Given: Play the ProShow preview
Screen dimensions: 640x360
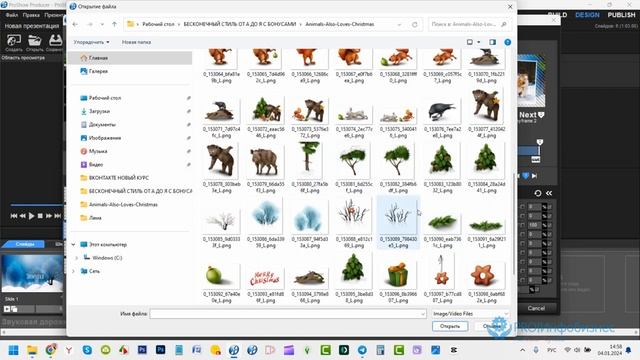Looking at the screenshot, I should tap(31, 216).
